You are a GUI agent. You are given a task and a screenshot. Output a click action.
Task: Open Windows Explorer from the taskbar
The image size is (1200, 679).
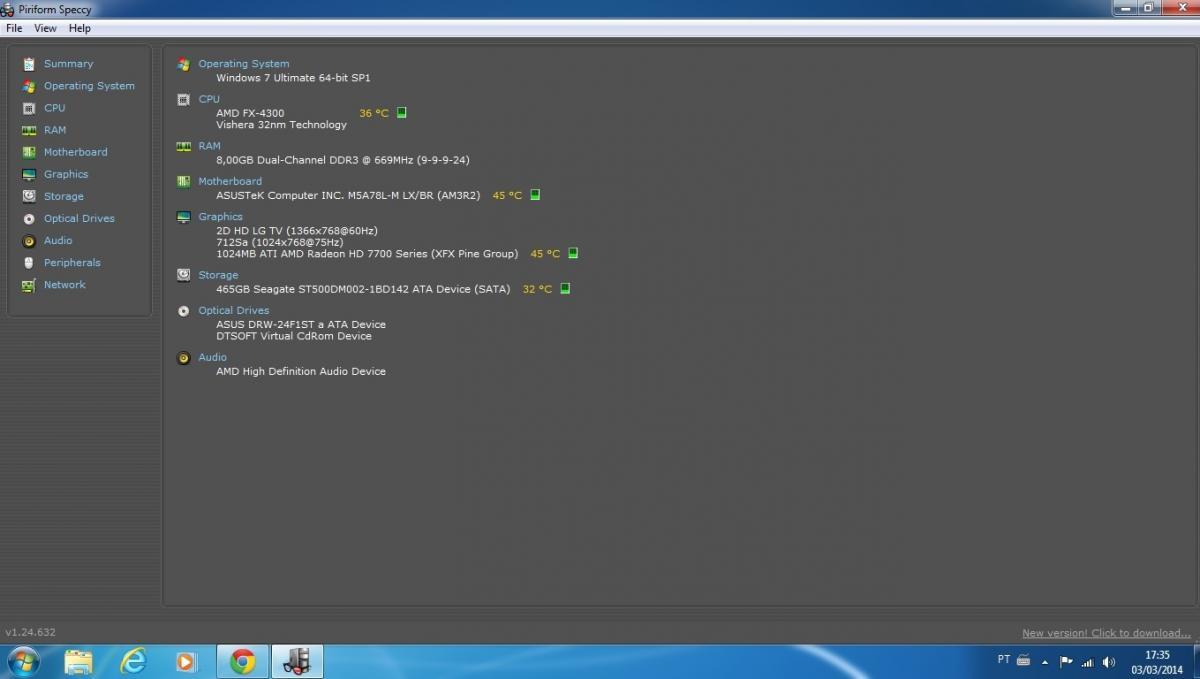coord(79,662)
